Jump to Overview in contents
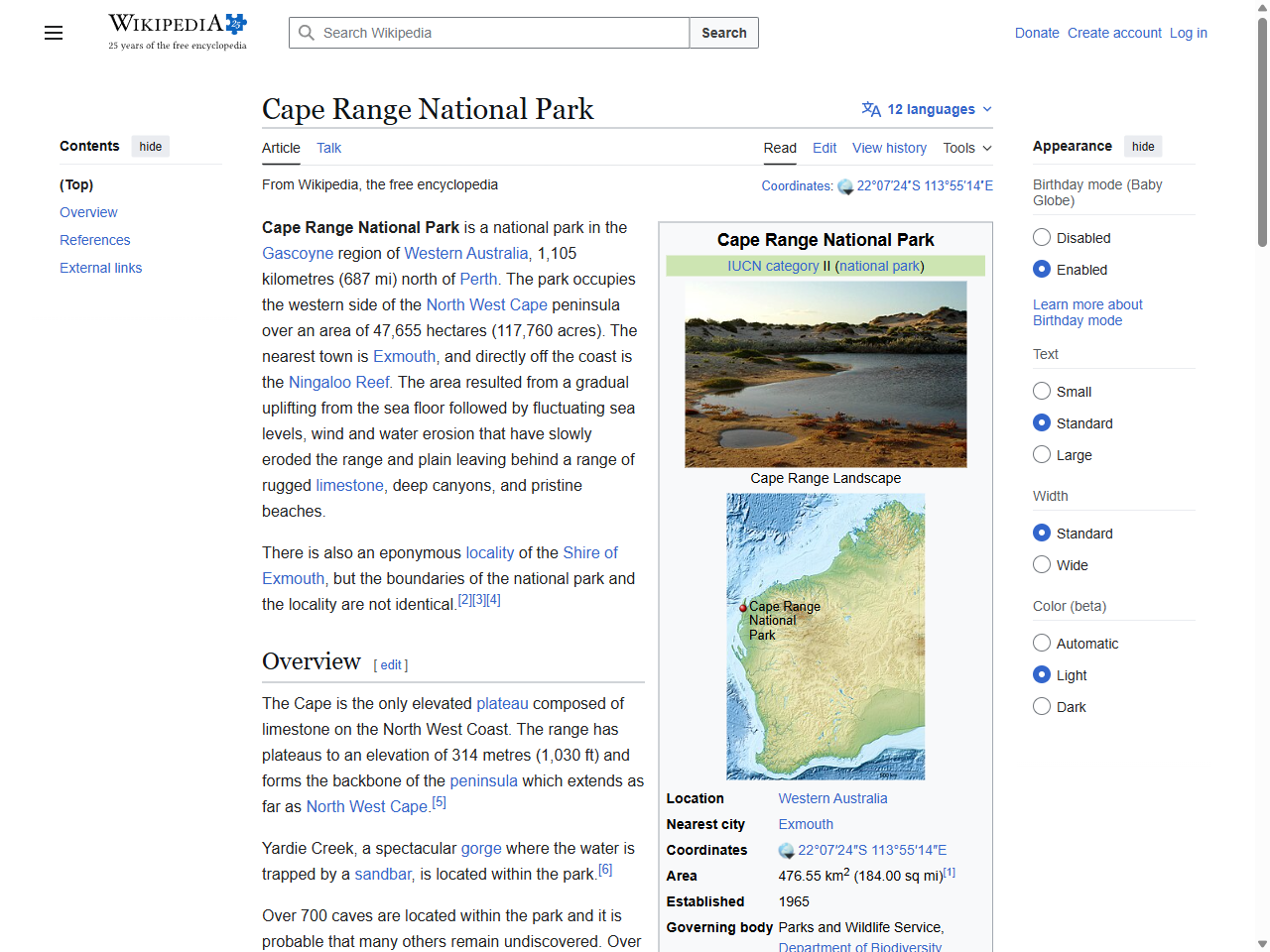 coord(88,212)
